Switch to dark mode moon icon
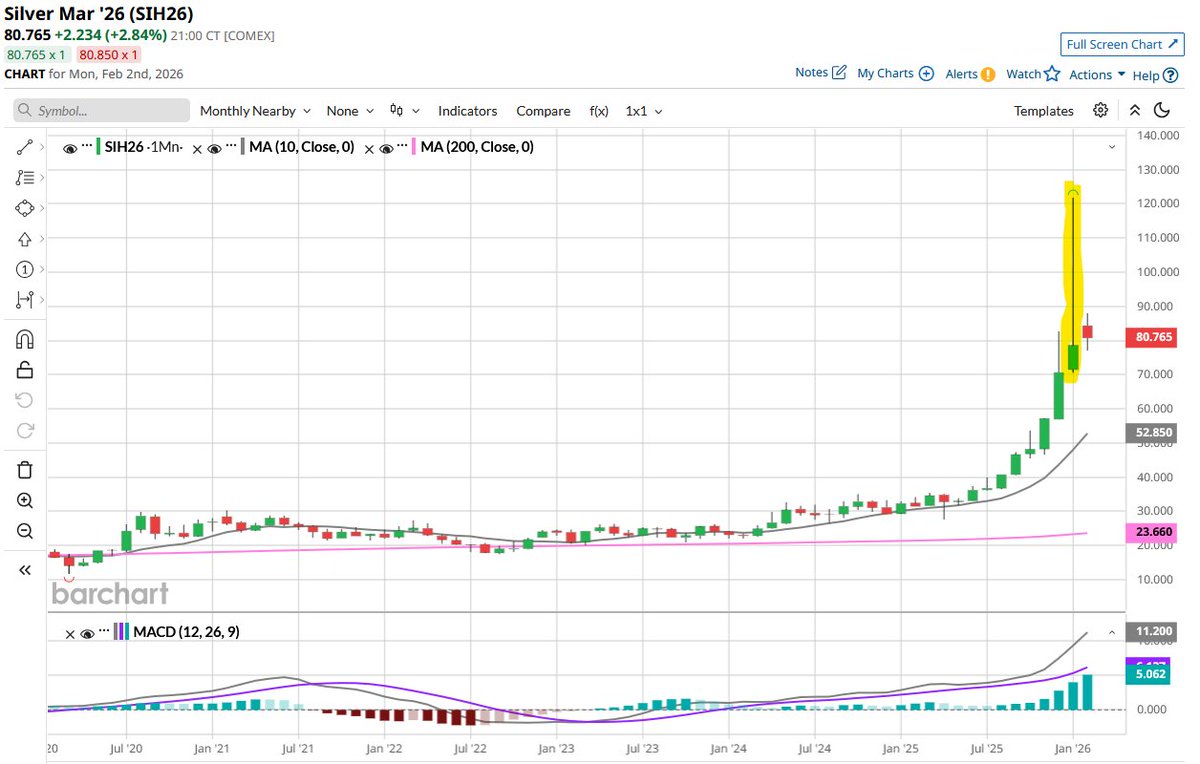Screen dimensions: 1200x764 click(x=1162, y=110)
